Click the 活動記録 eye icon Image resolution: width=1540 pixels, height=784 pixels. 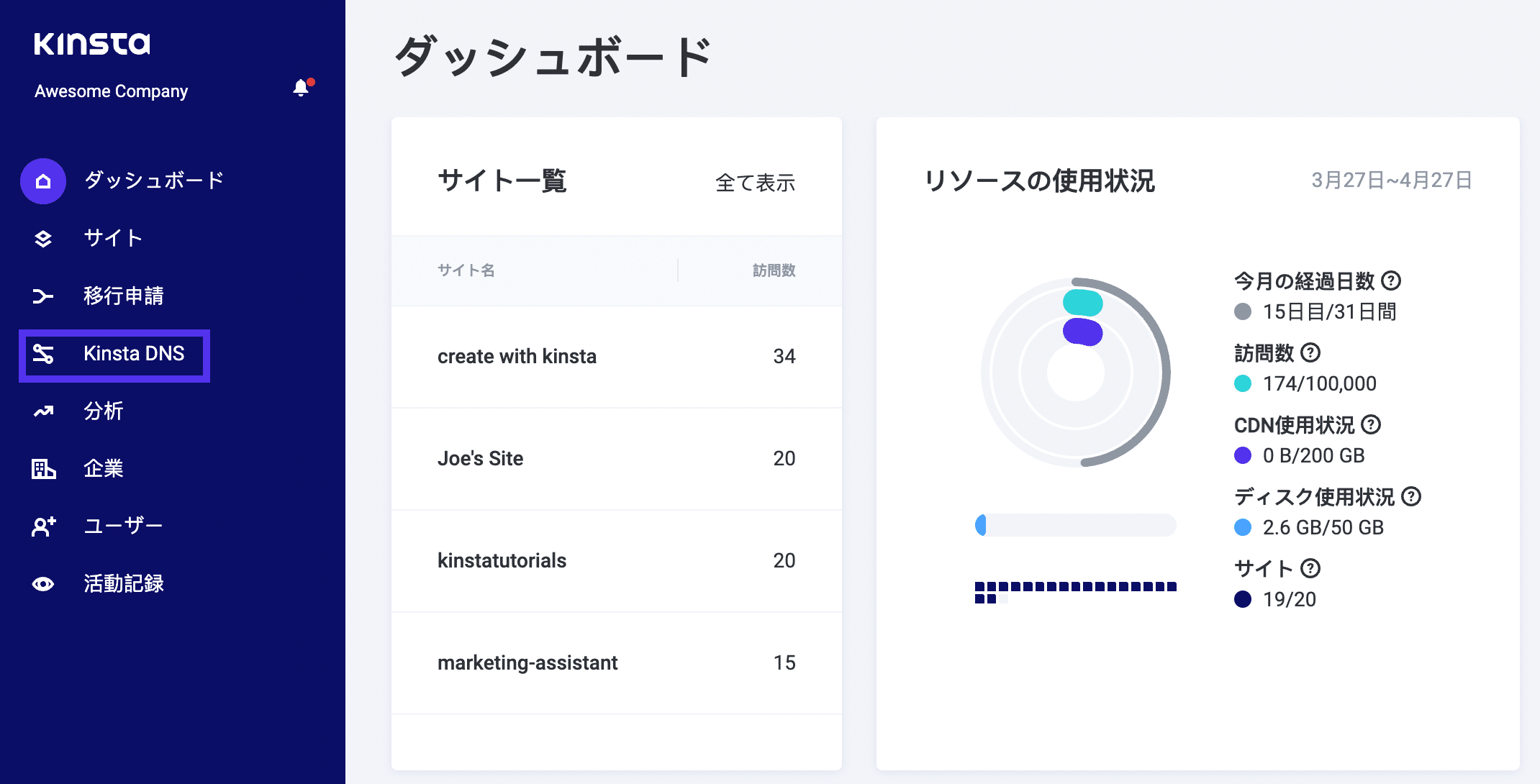[x=42, y=584]
